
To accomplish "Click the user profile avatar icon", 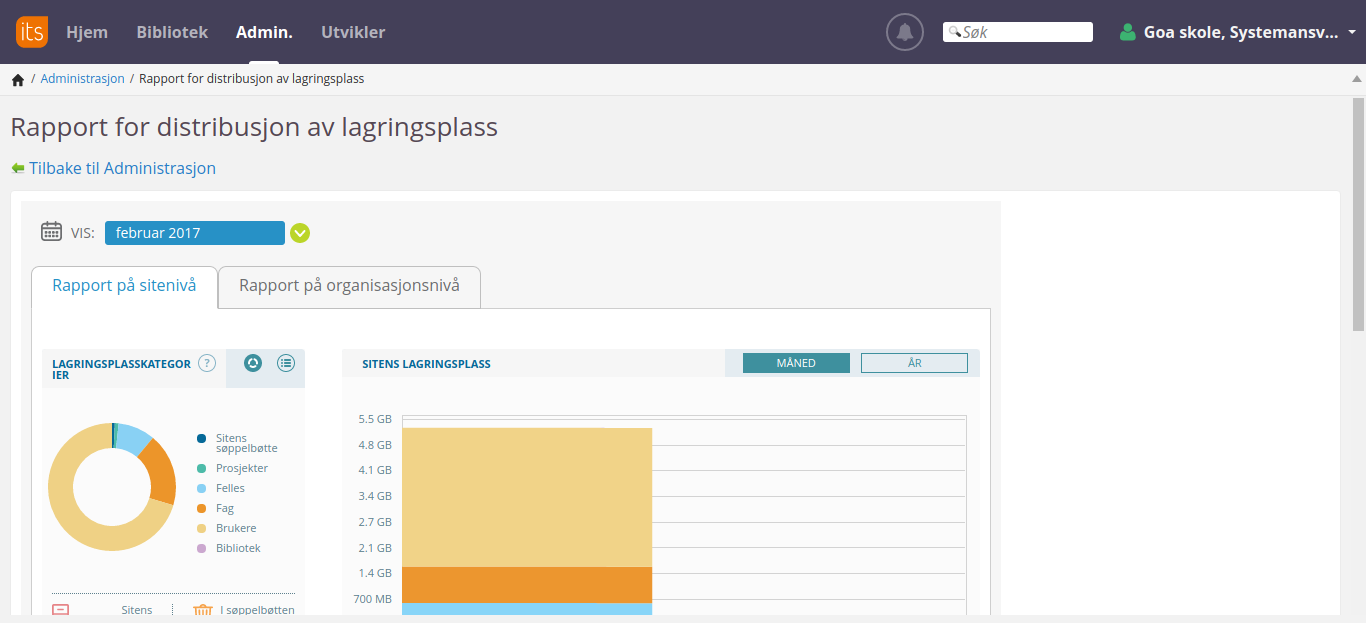I will (x=1128, y=32).
